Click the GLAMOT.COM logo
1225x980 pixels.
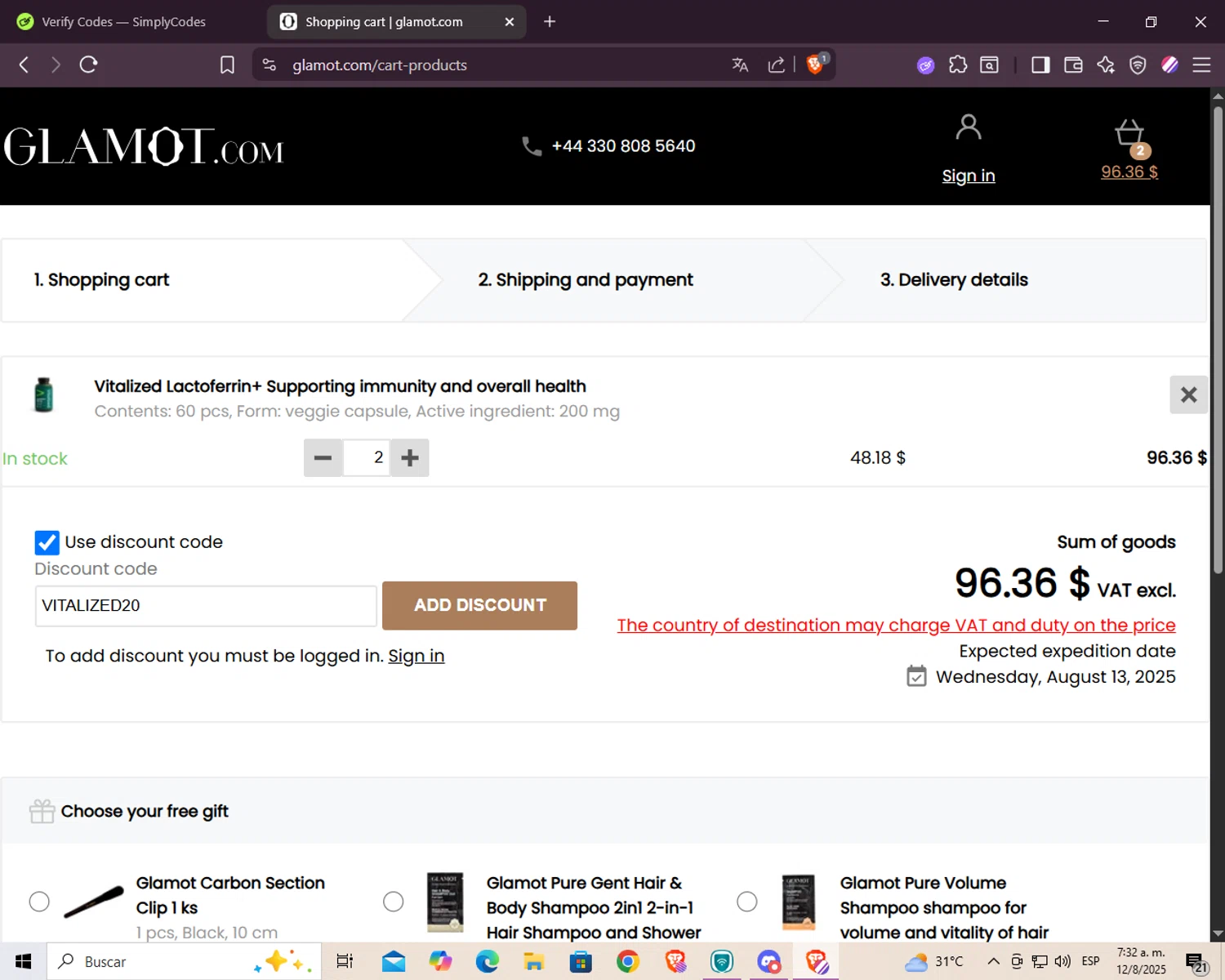point(144,147)
